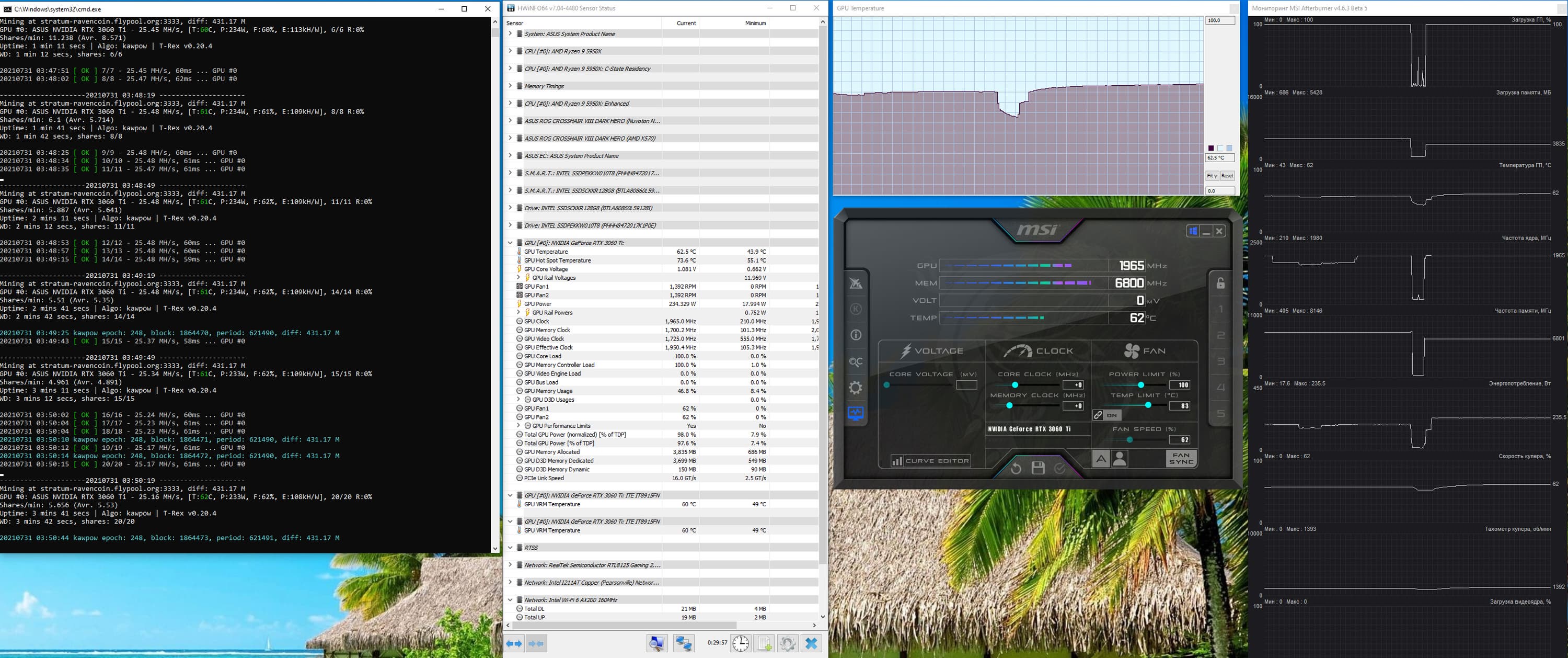Screen dimensions: 1568x658
Task: Collapse the GPU [#0]: NVIDIA GeForce RTX 3060 Ti group
Action: coord(510,243)
